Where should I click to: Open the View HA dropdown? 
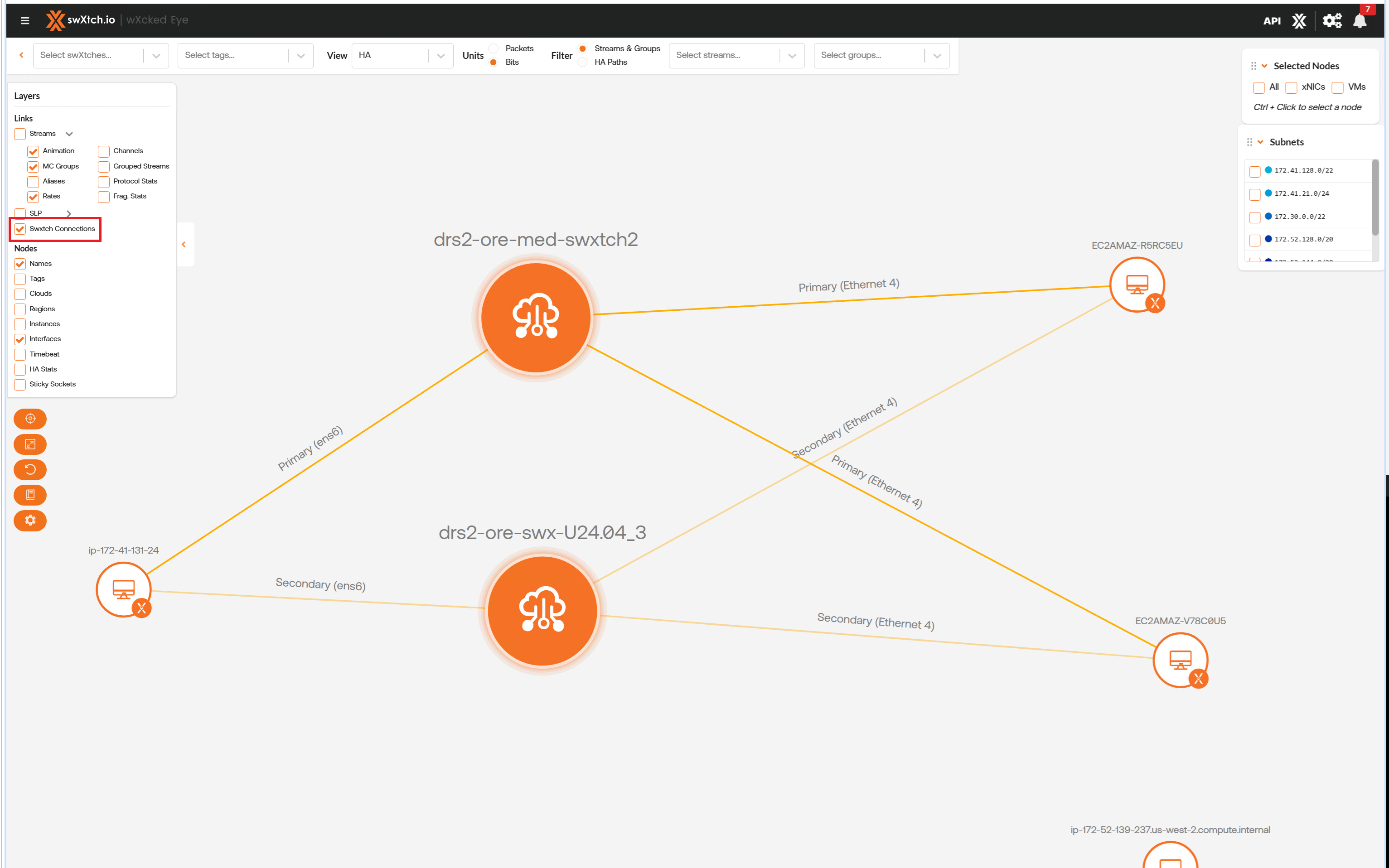[x=402, y=56]
